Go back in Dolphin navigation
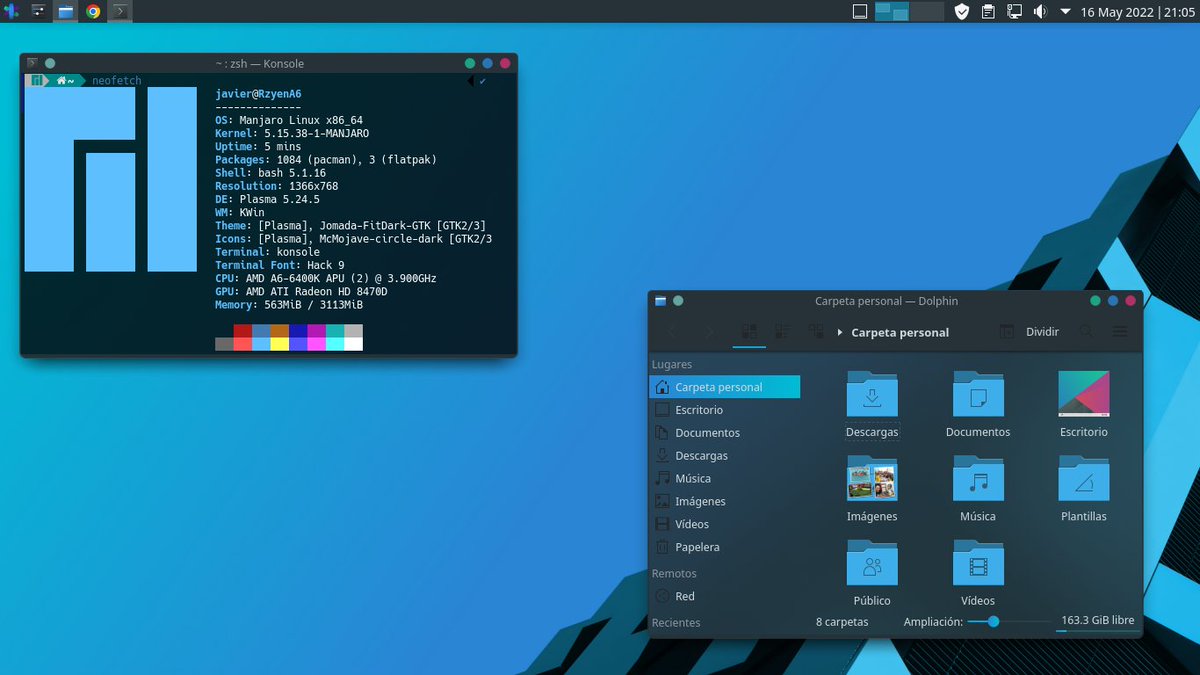 pyautogui.click(x=673, y=332)
